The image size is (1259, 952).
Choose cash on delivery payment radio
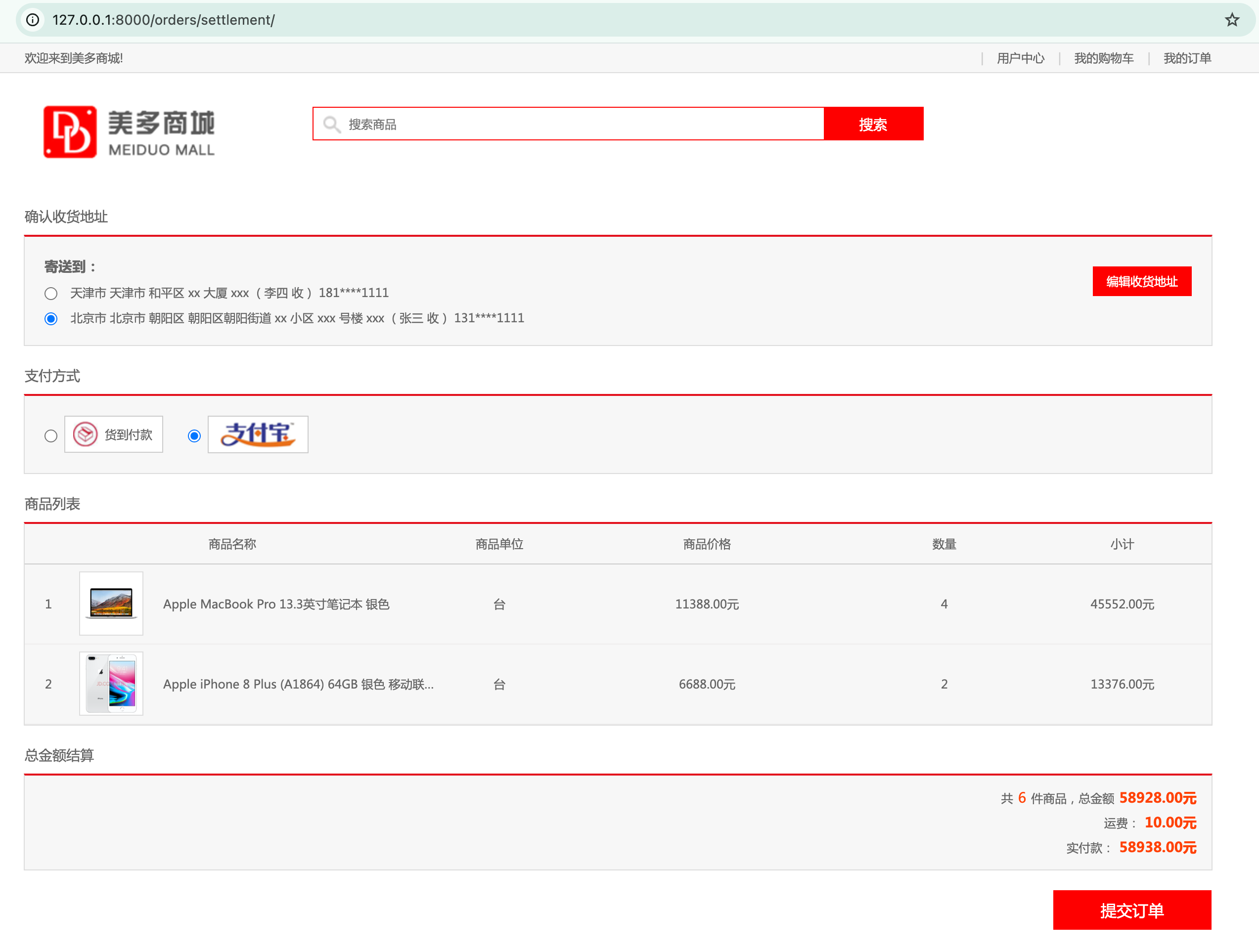[x=50, y=436]
